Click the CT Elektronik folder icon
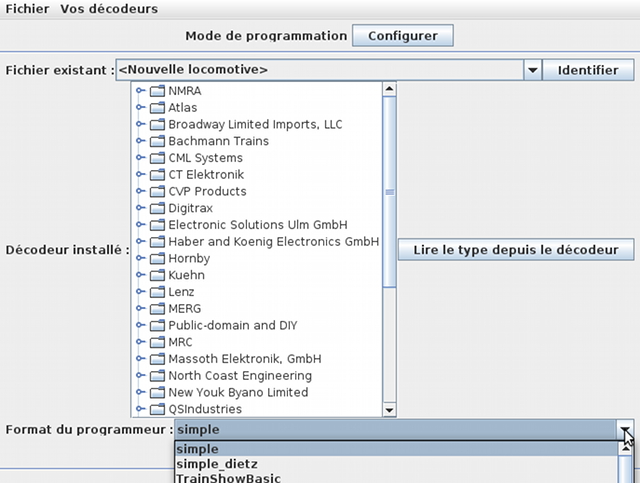The image size is (640, 483). coord(157,174)
